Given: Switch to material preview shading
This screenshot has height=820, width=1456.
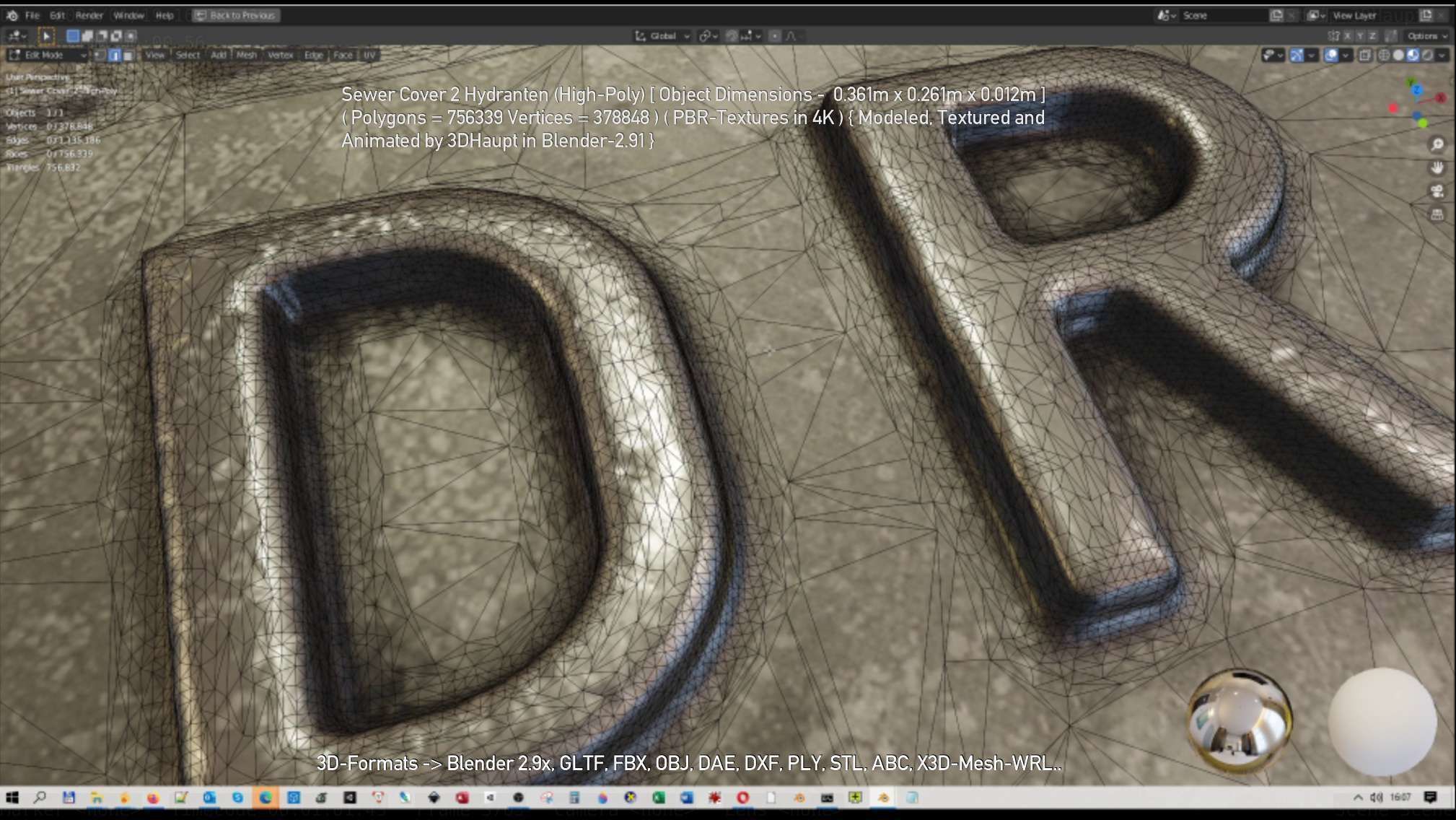Looking at the screenshot, I should [x=1413, y=55].
